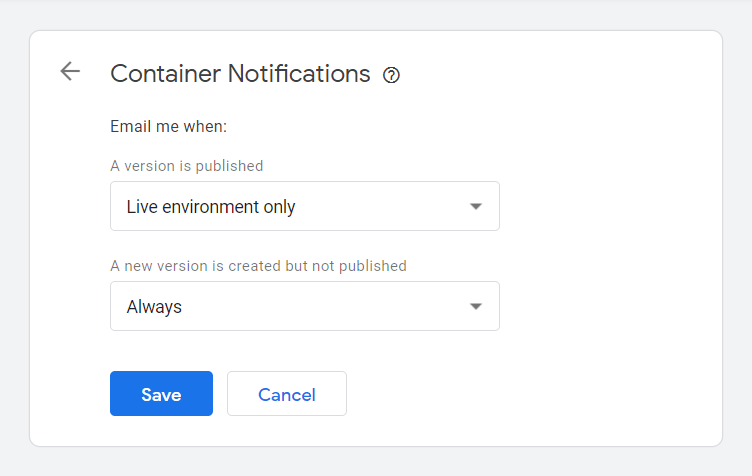The width and height of the screenshot is (752, 476).
Task: Click 'A new version is created but not published' label
Action: tap(258, 266)
